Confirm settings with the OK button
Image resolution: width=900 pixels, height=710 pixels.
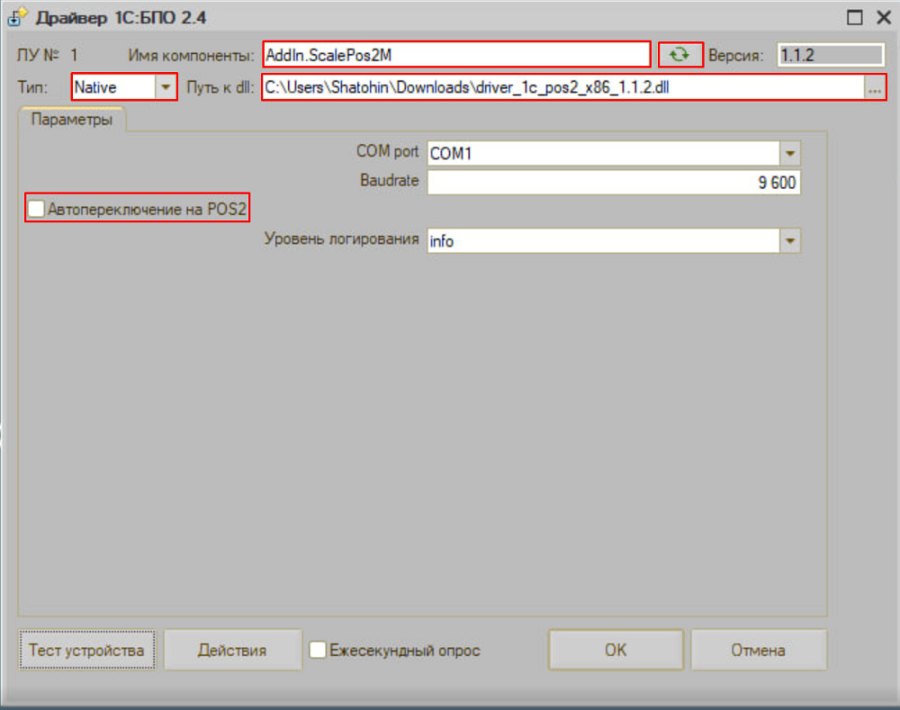click(x=615, y=650)
